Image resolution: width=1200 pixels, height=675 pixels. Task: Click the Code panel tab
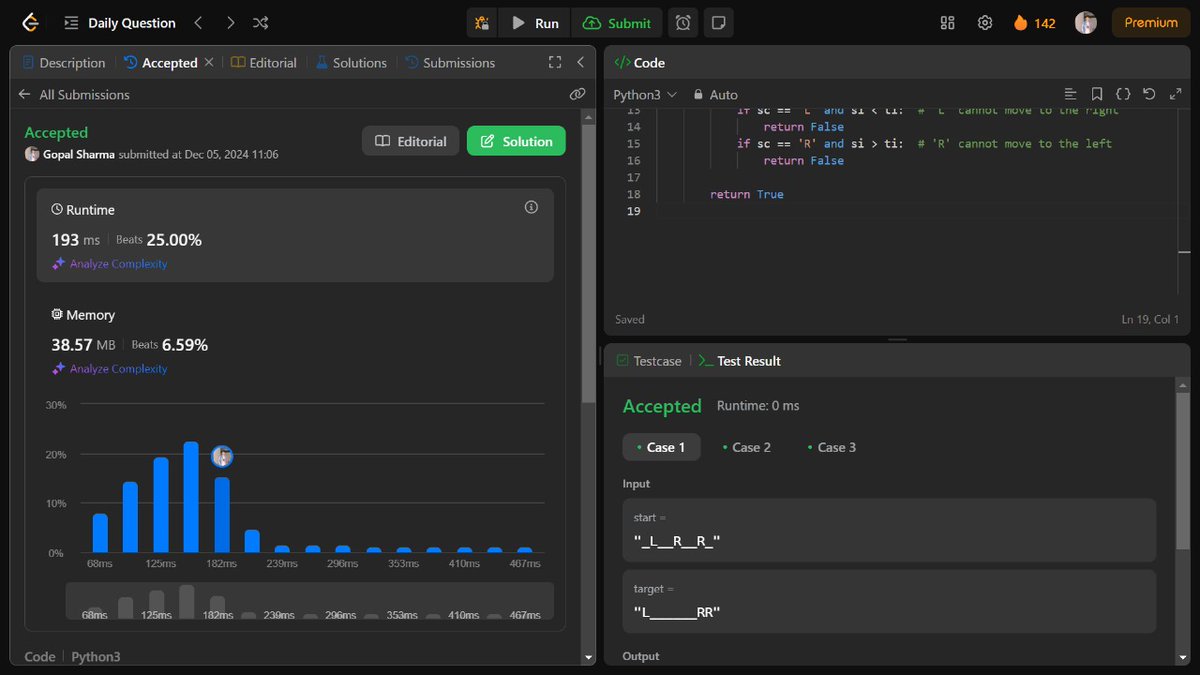point(640,62)
